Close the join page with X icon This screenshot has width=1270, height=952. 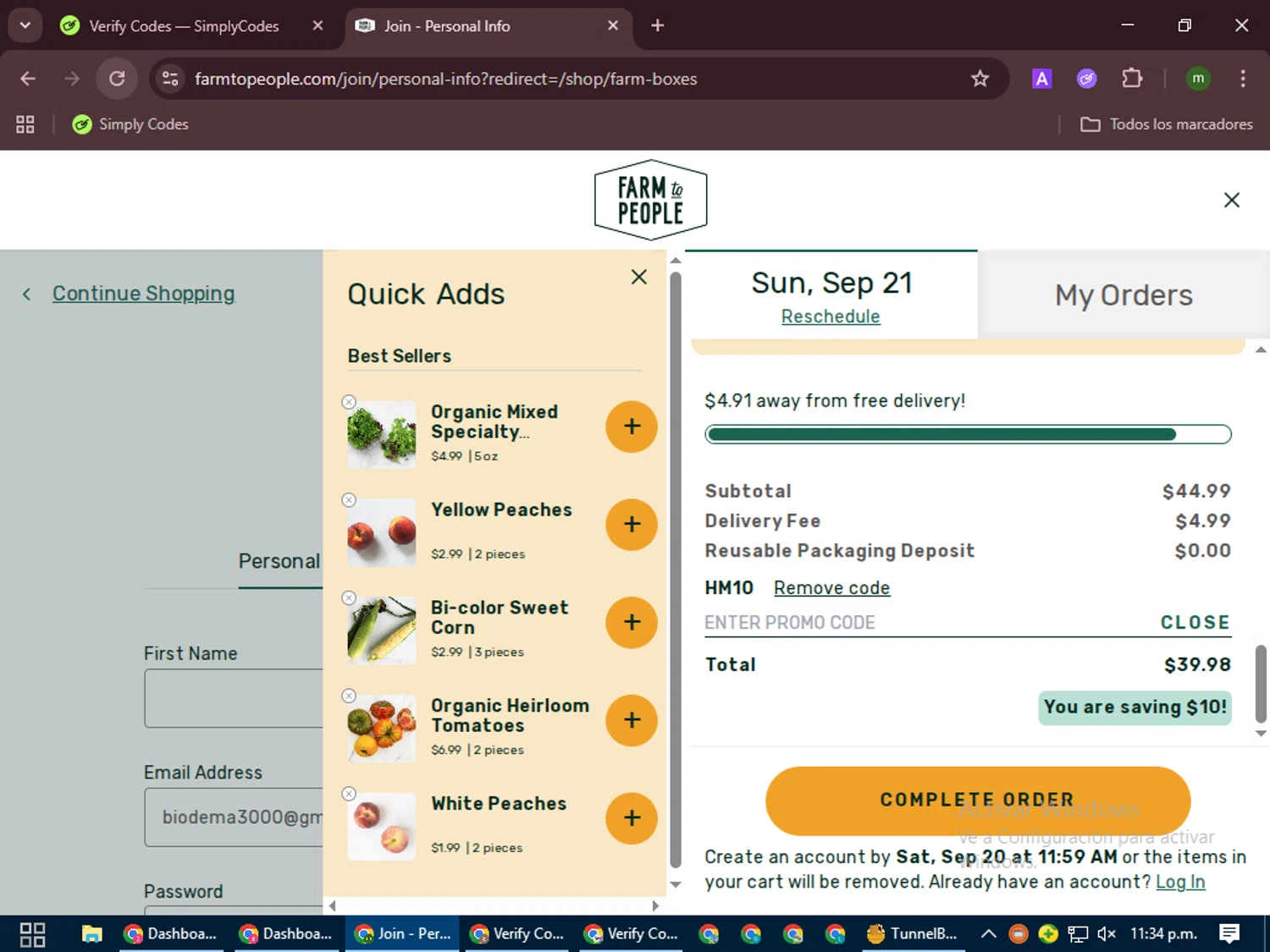pyautogui.click(x=1232, y=200)
